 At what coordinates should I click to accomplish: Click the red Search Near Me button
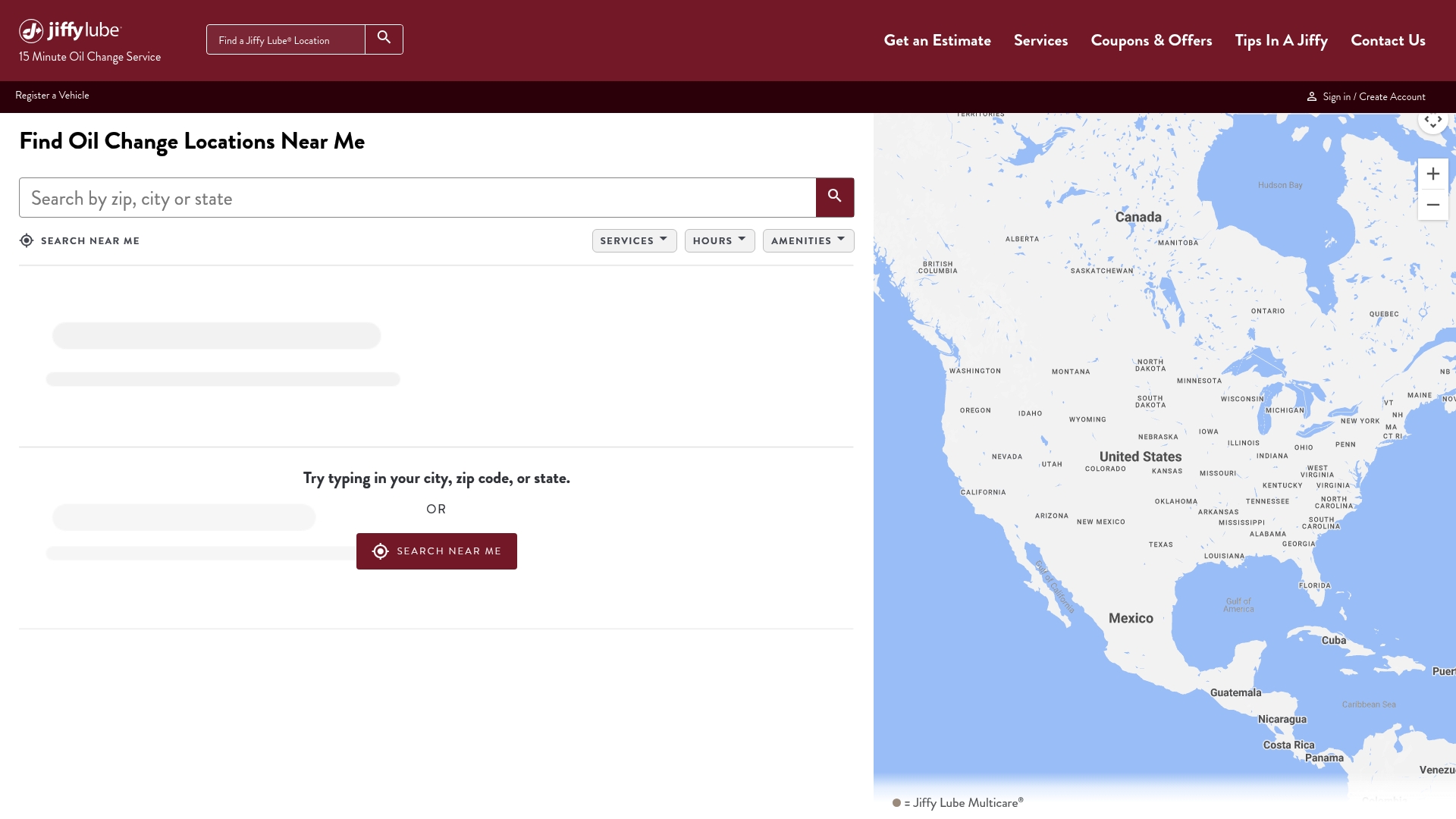(437, 551)
